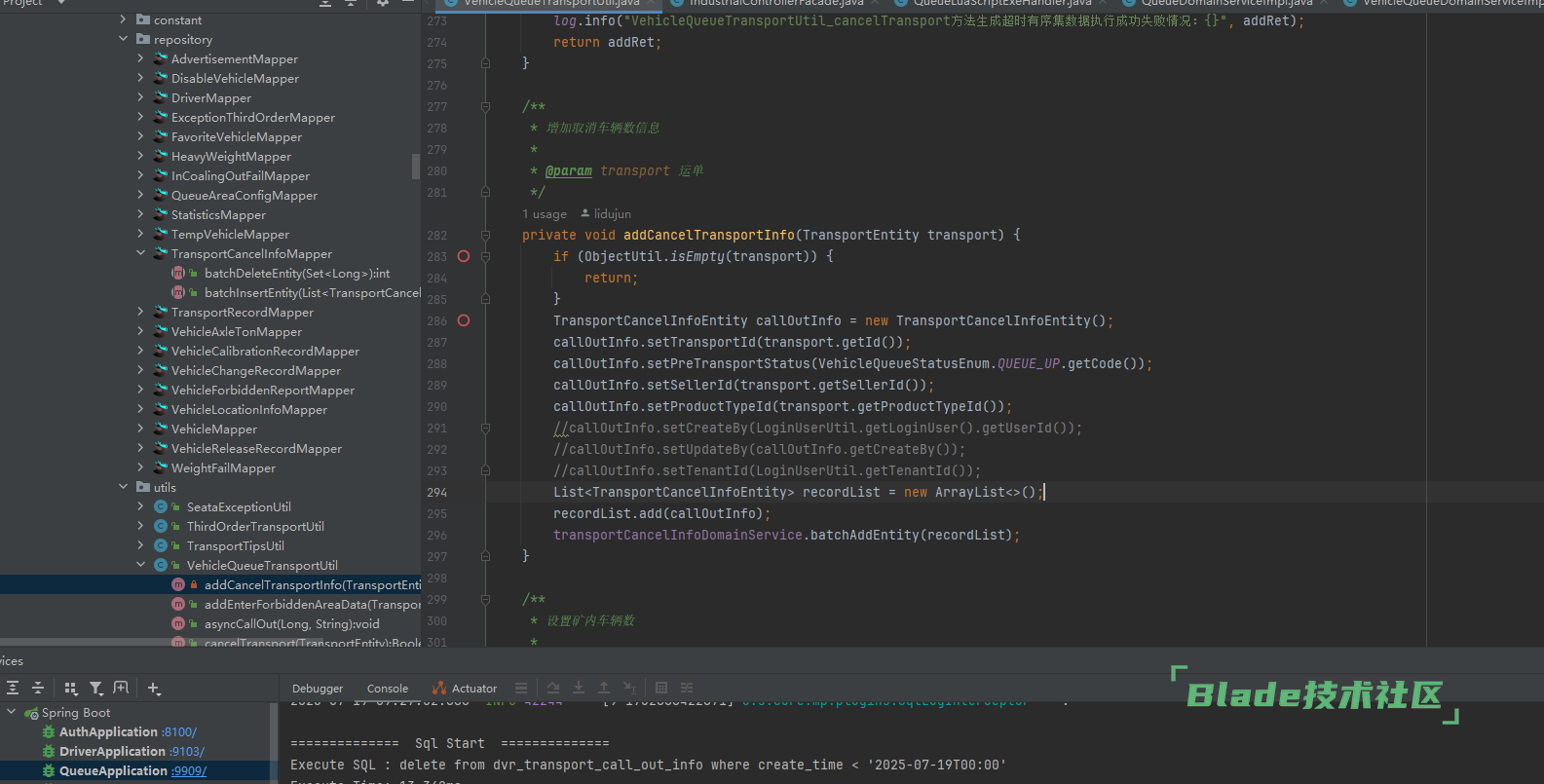Expand the VehicleMapper tree node
The width and height of the screenshot is (1544, 784).
coord(140,429)
